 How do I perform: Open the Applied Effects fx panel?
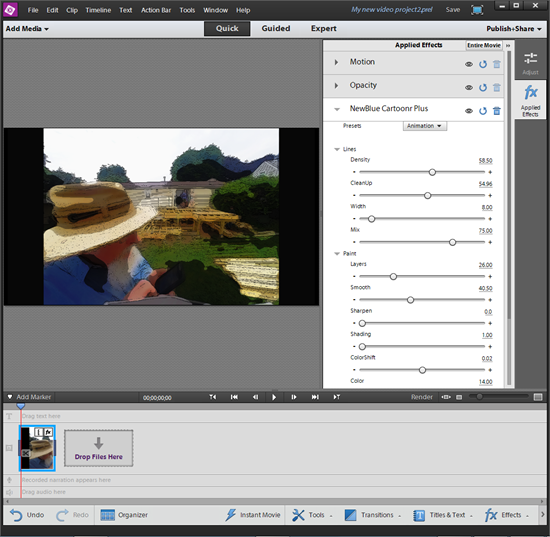click(530, 100)
